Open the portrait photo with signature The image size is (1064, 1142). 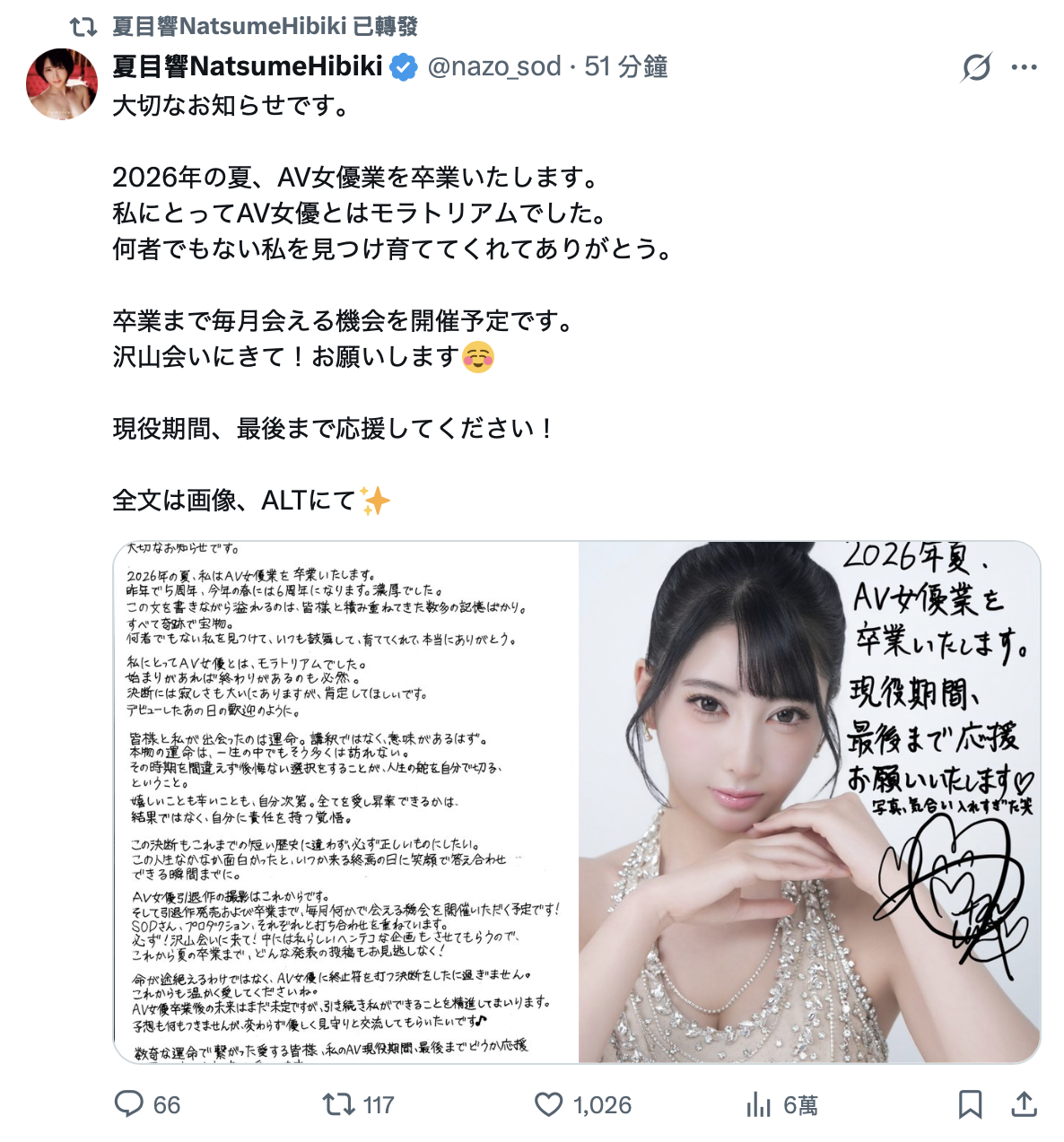tap(809, 802)
